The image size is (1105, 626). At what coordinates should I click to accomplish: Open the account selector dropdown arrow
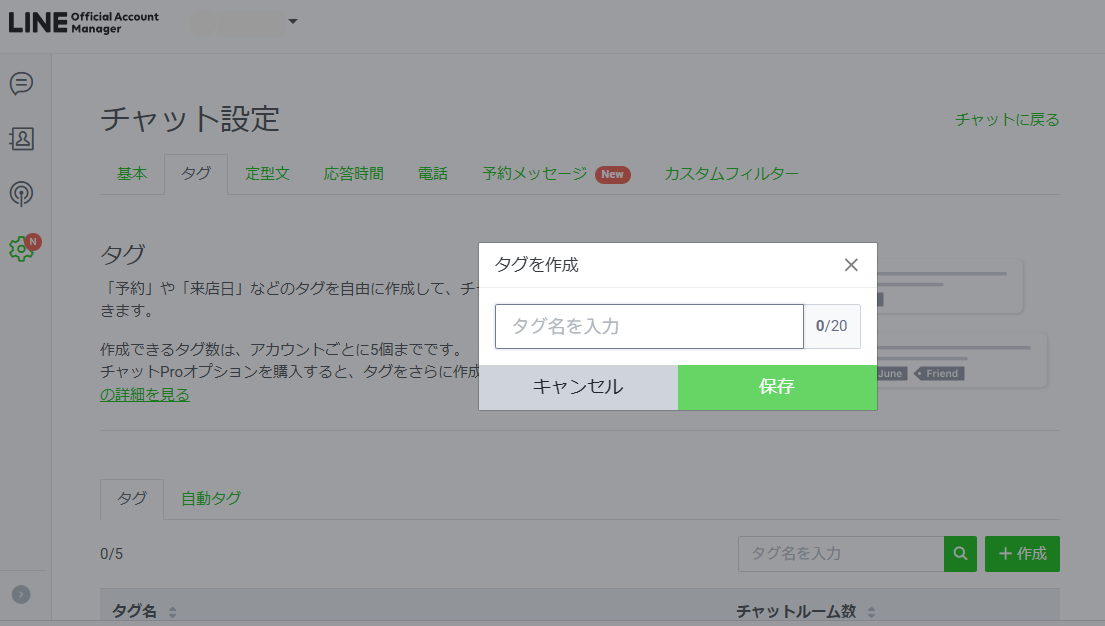point(292,22)
